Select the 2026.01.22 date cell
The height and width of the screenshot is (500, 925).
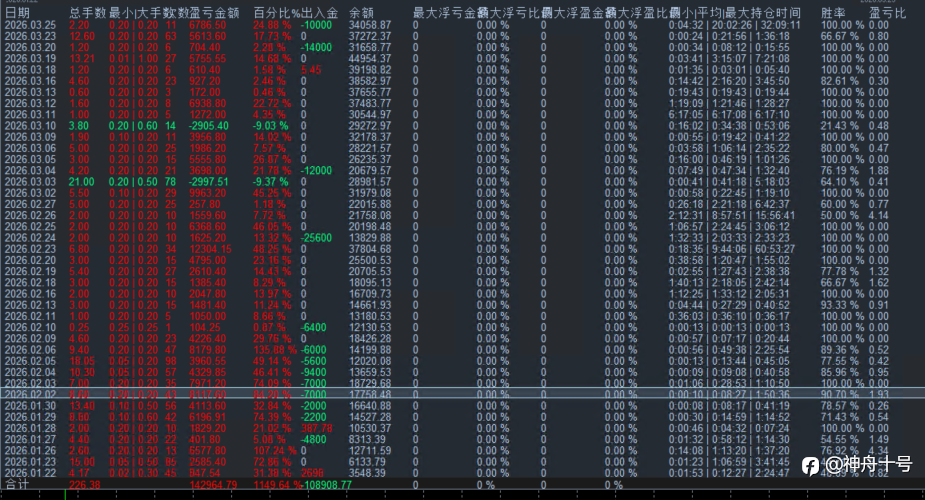[x=30, y=473]
